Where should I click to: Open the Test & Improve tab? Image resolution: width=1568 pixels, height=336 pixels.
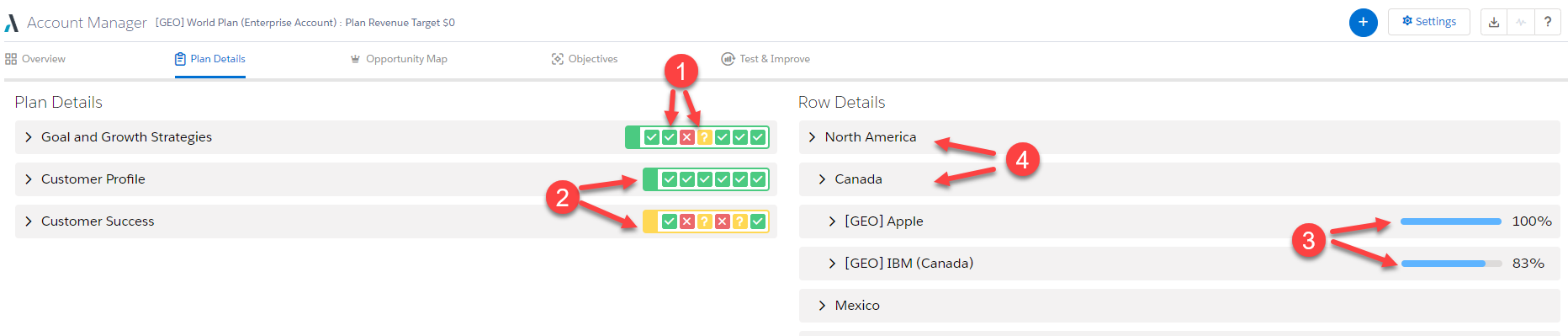[x=765, y=59]
